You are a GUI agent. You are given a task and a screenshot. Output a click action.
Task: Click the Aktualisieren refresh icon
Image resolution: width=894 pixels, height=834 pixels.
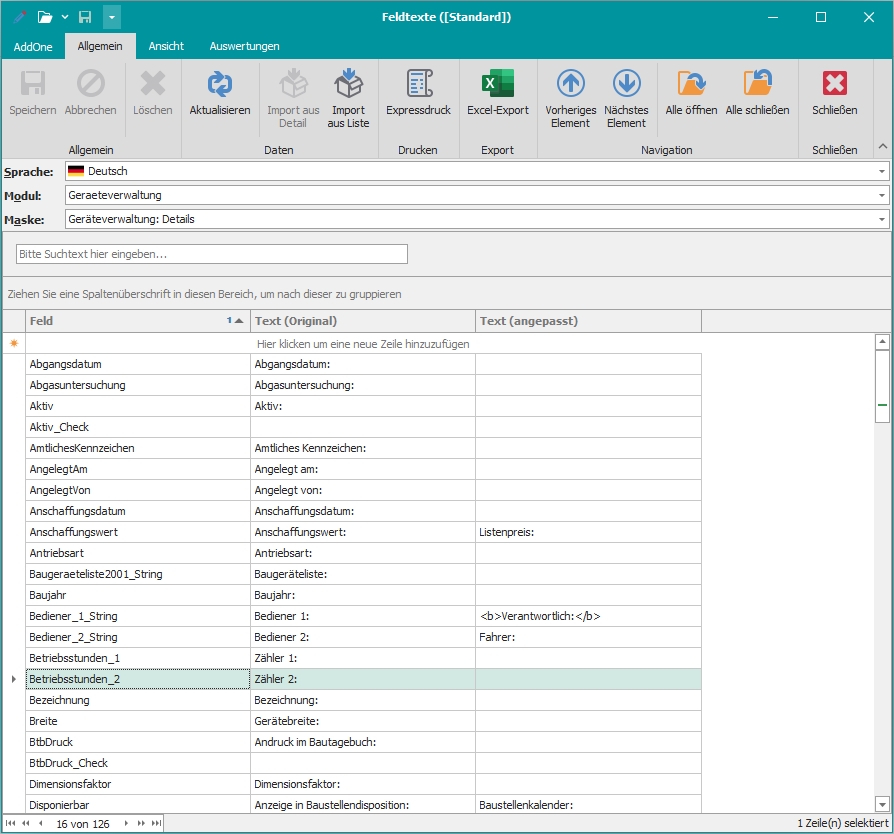click(219, 84)
